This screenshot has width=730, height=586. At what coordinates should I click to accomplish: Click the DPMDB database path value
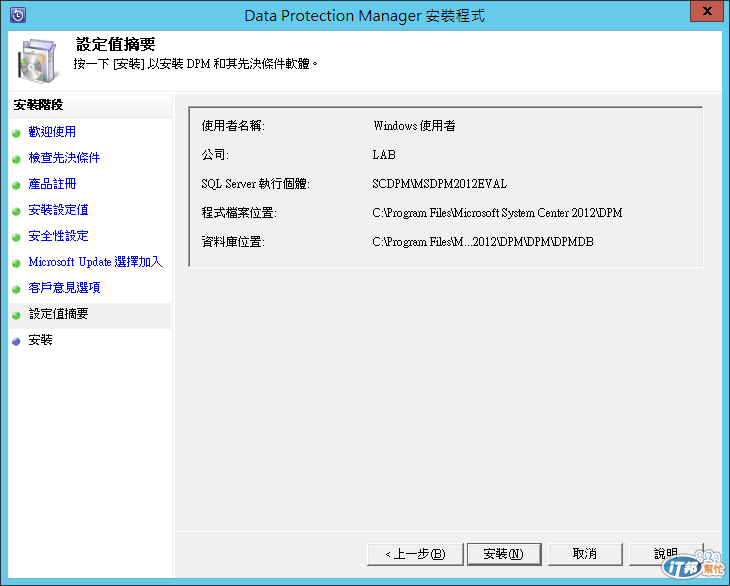pyautogui.click(x=483, y=242)
